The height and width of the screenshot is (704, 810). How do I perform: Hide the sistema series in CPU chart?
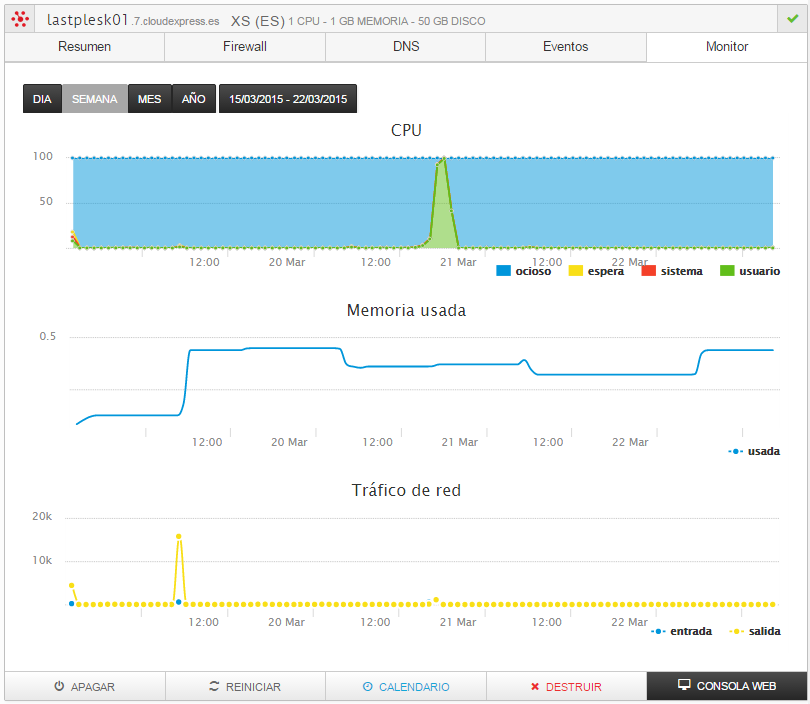pos(671,271)
